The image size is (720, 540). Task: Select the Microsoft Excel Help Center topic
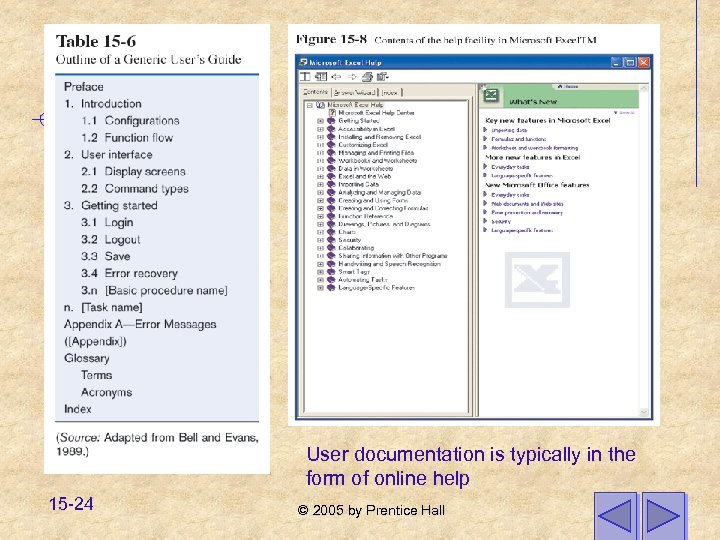[x=376, y=113]
